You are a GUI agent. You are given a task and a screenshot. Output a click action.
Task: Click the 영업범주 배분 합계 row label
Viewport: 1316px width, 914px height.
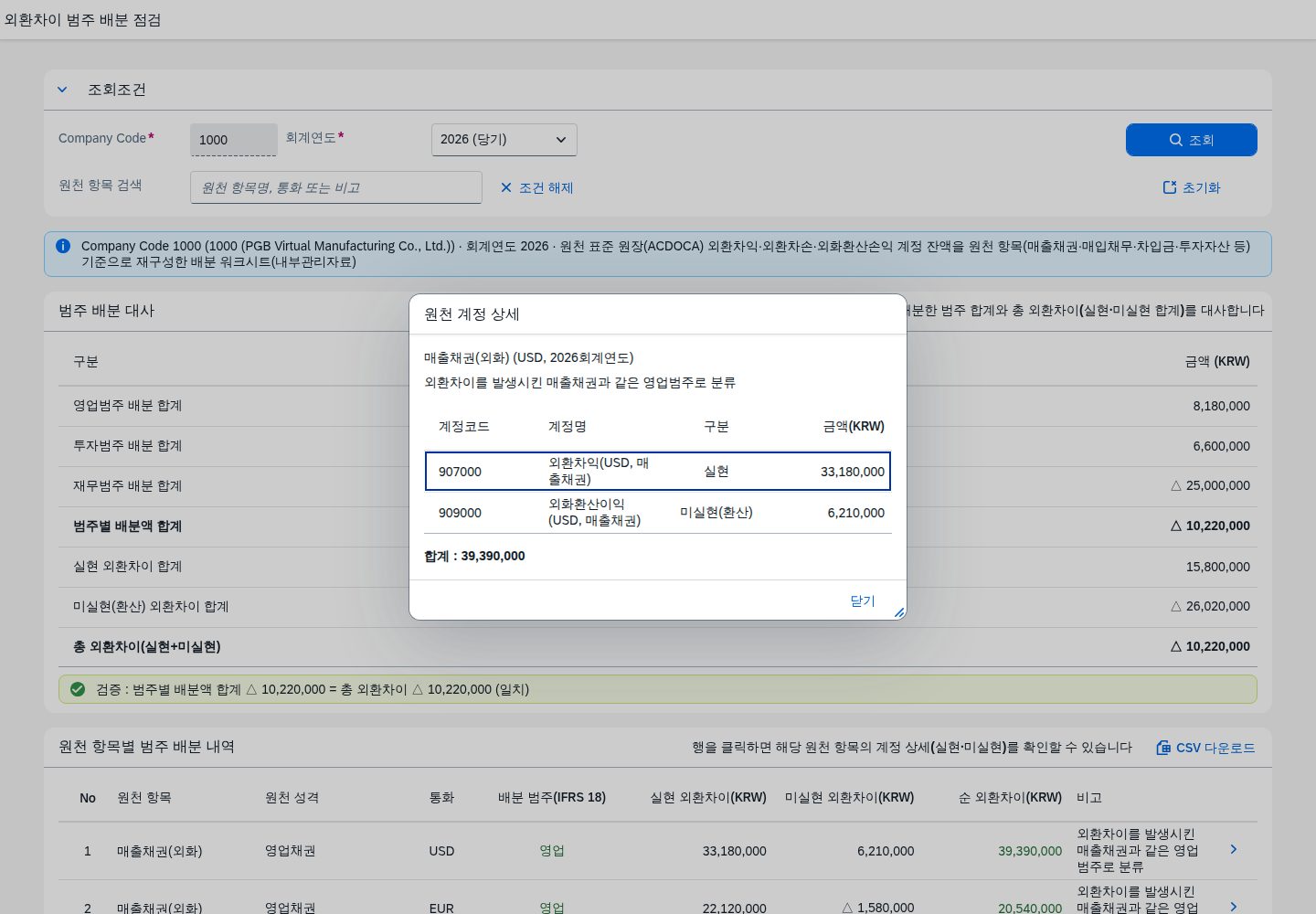pyautogui.click(x=128, y=406)
